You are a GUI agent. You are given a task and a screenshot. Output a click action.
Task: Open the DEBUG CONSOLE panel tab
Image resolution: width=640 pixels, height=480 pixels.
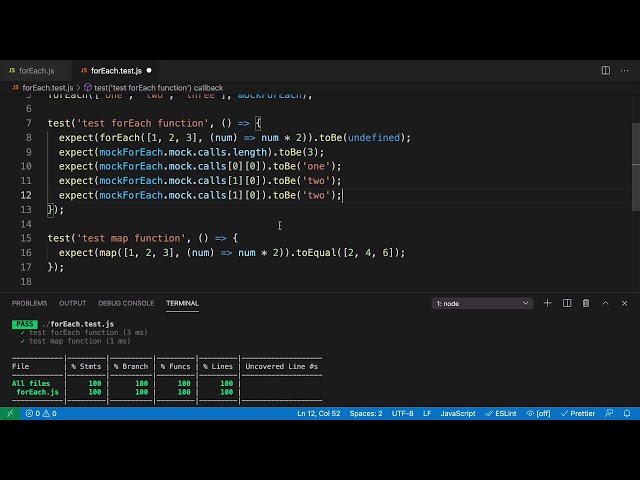(x=126, y=303)
